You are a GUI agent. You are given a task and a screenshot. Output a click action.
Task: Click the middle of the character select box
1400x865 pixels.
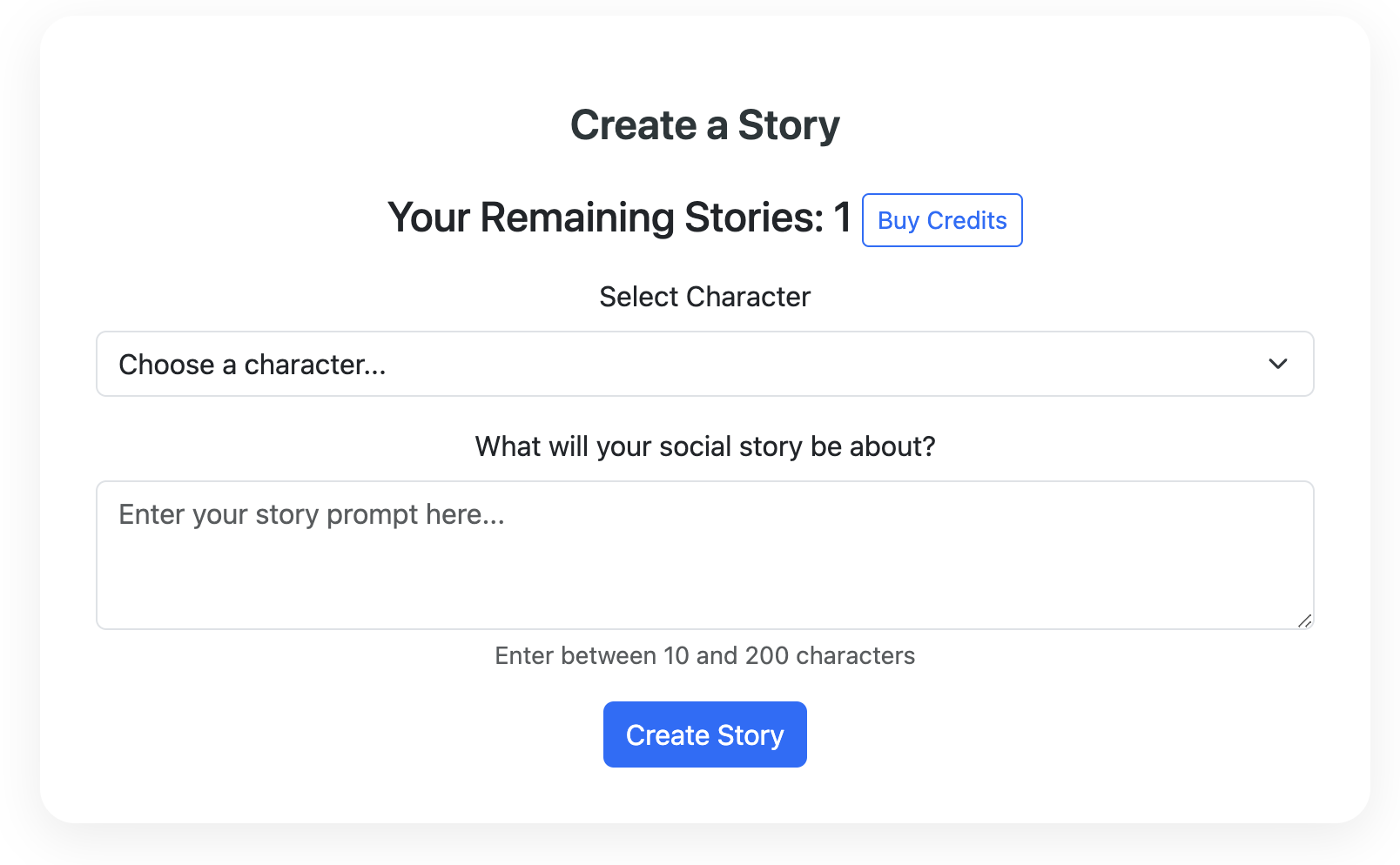point(704,364)
